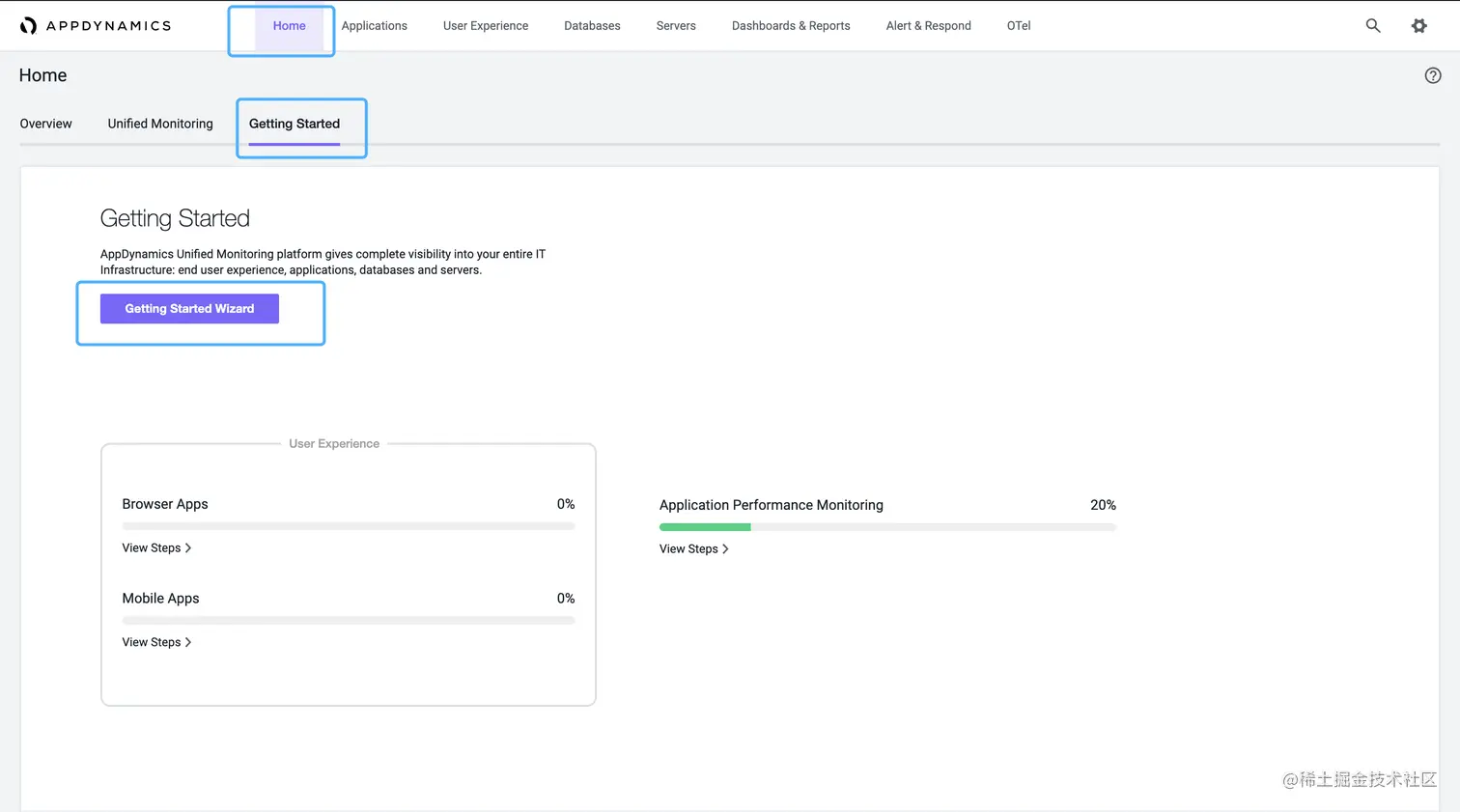
Task: Click the Browser Apps 0% value
Action: pos(566,504)
